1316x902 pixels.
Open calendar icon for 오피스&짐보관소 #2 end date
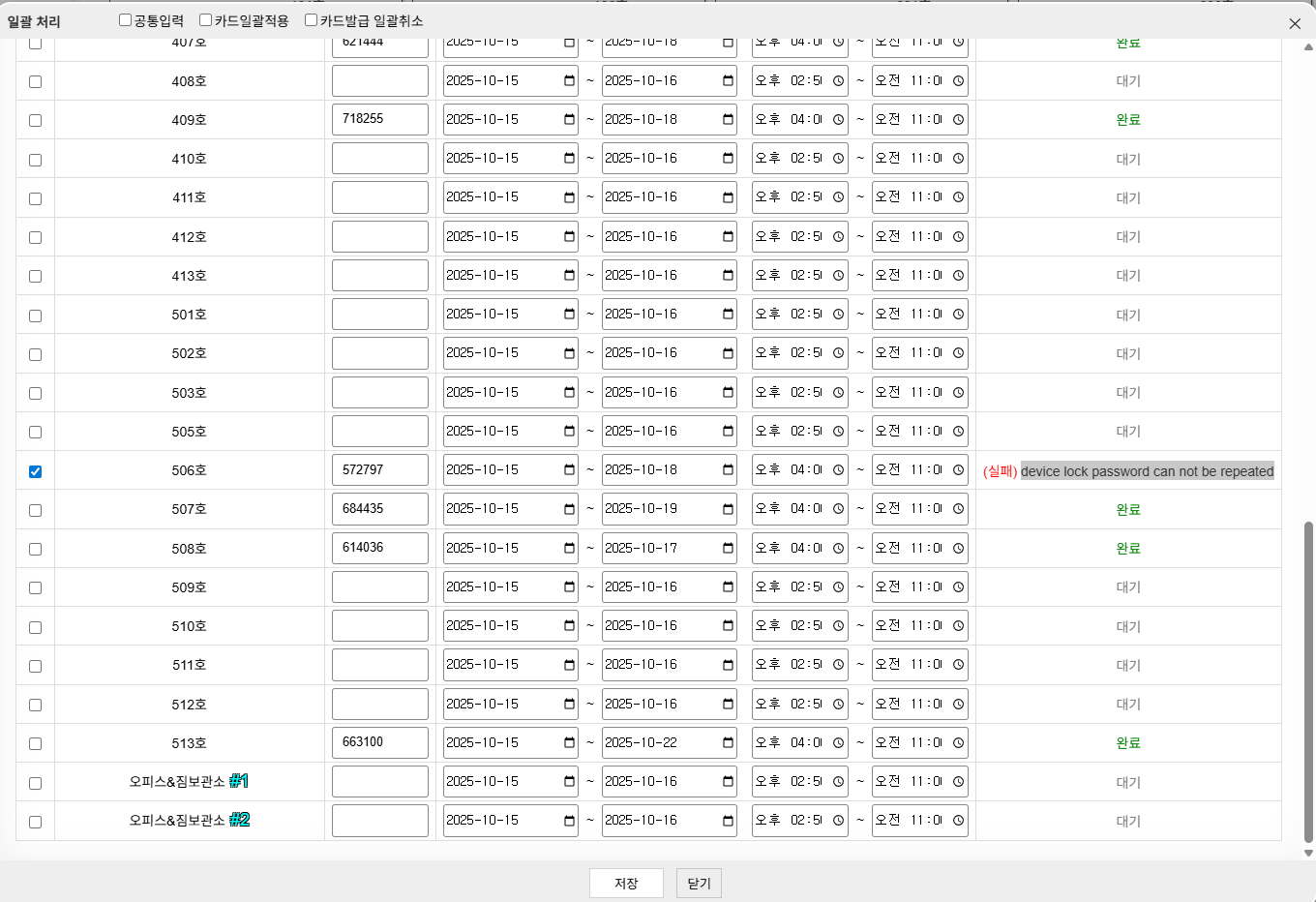pyautogui.click(x=728, y=821)
